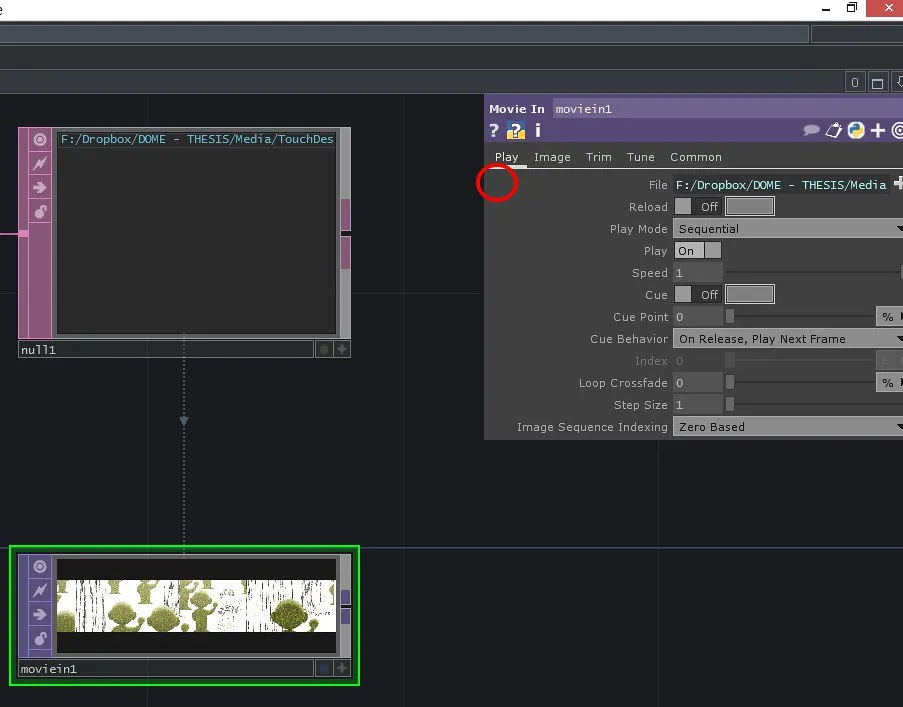
Task: Switch to the Image parameter tab
Action: coord(552,157)
